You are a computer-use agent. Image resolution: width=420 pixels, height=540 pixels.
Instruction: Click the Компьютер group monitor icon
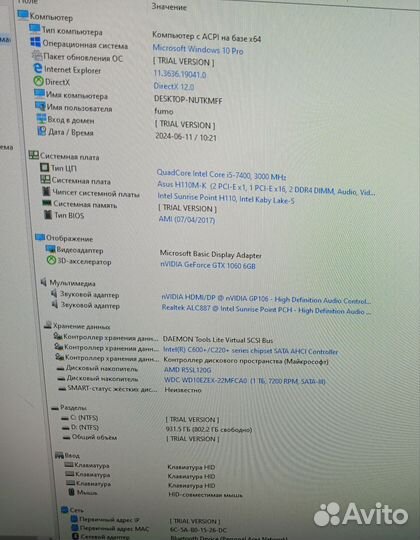[23, 15]
